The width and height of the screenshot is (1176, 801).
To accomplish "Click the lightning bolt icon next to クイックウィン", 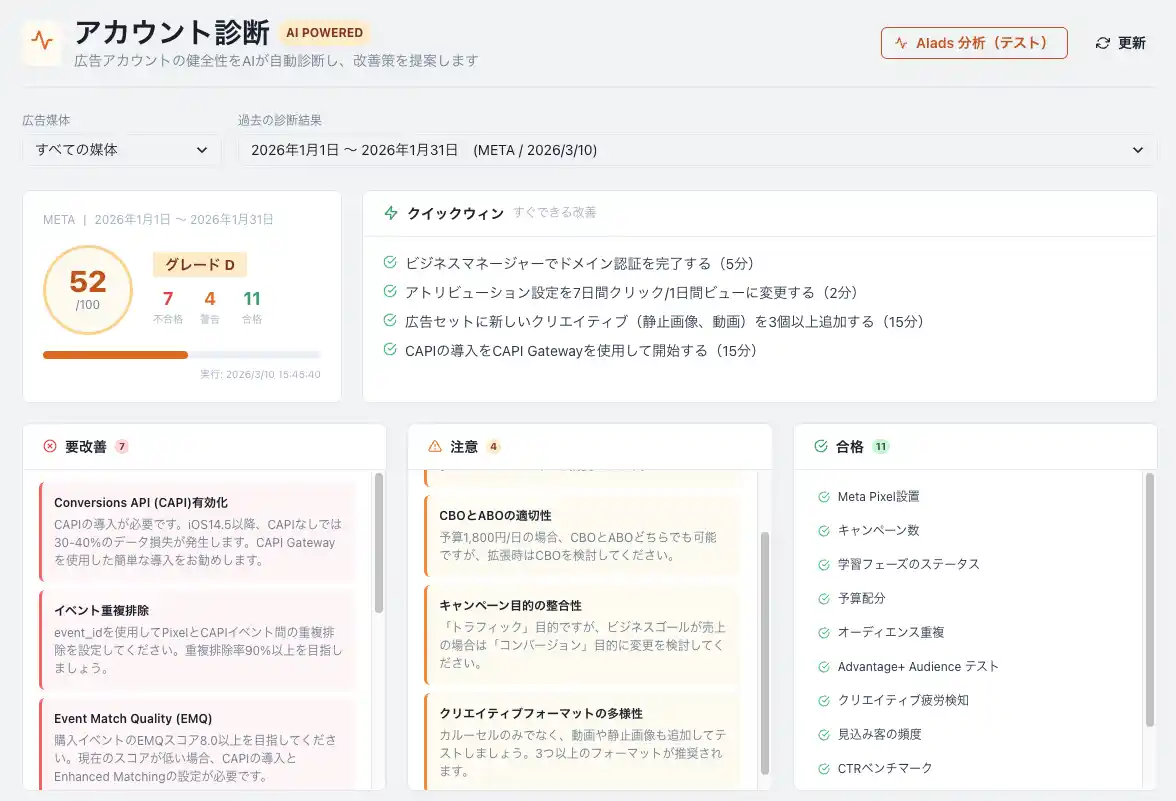I will [x=391, y=213].
